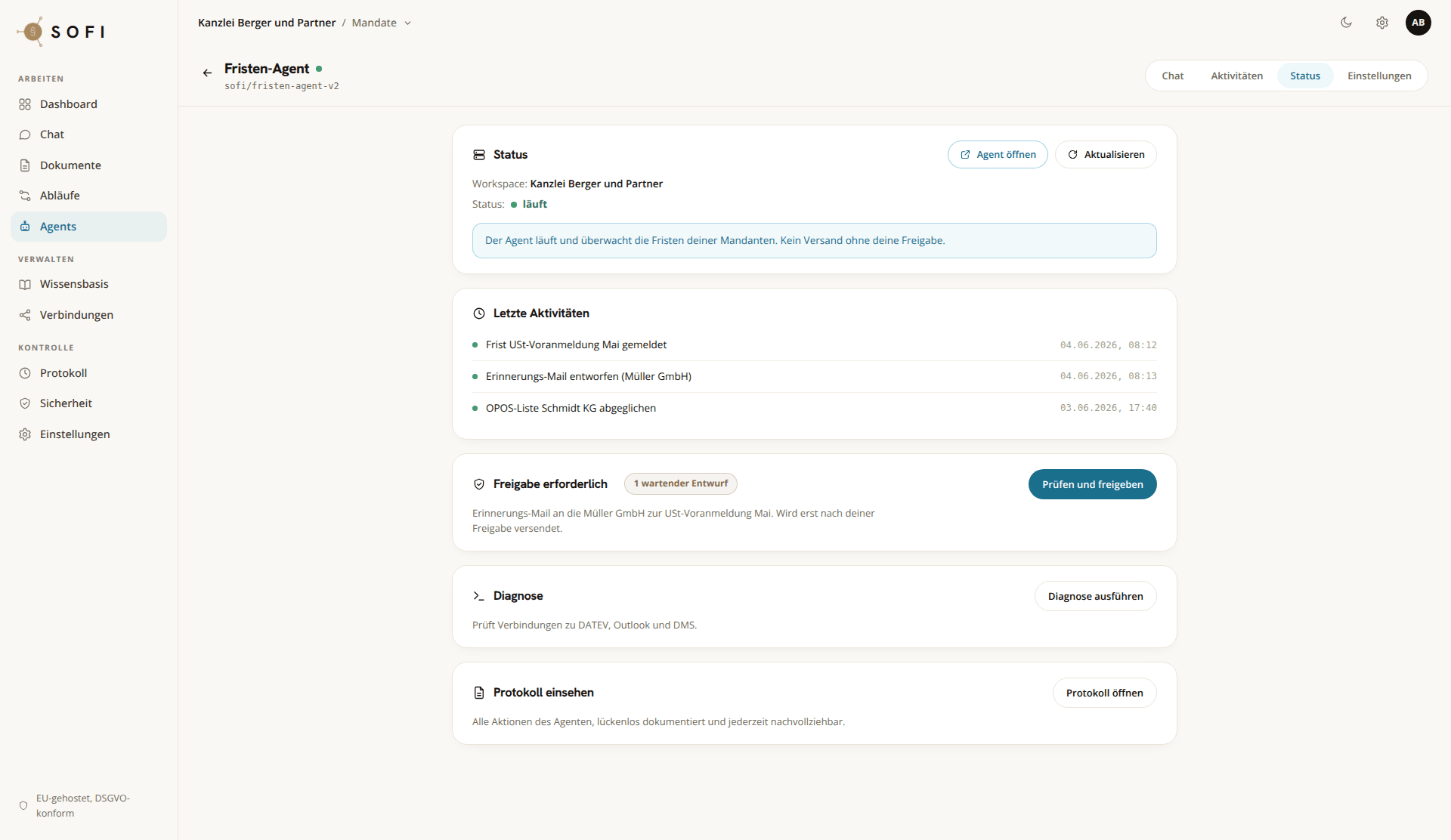
Task: Open Dashboard in sidebar
Action: tap(88, 104)
